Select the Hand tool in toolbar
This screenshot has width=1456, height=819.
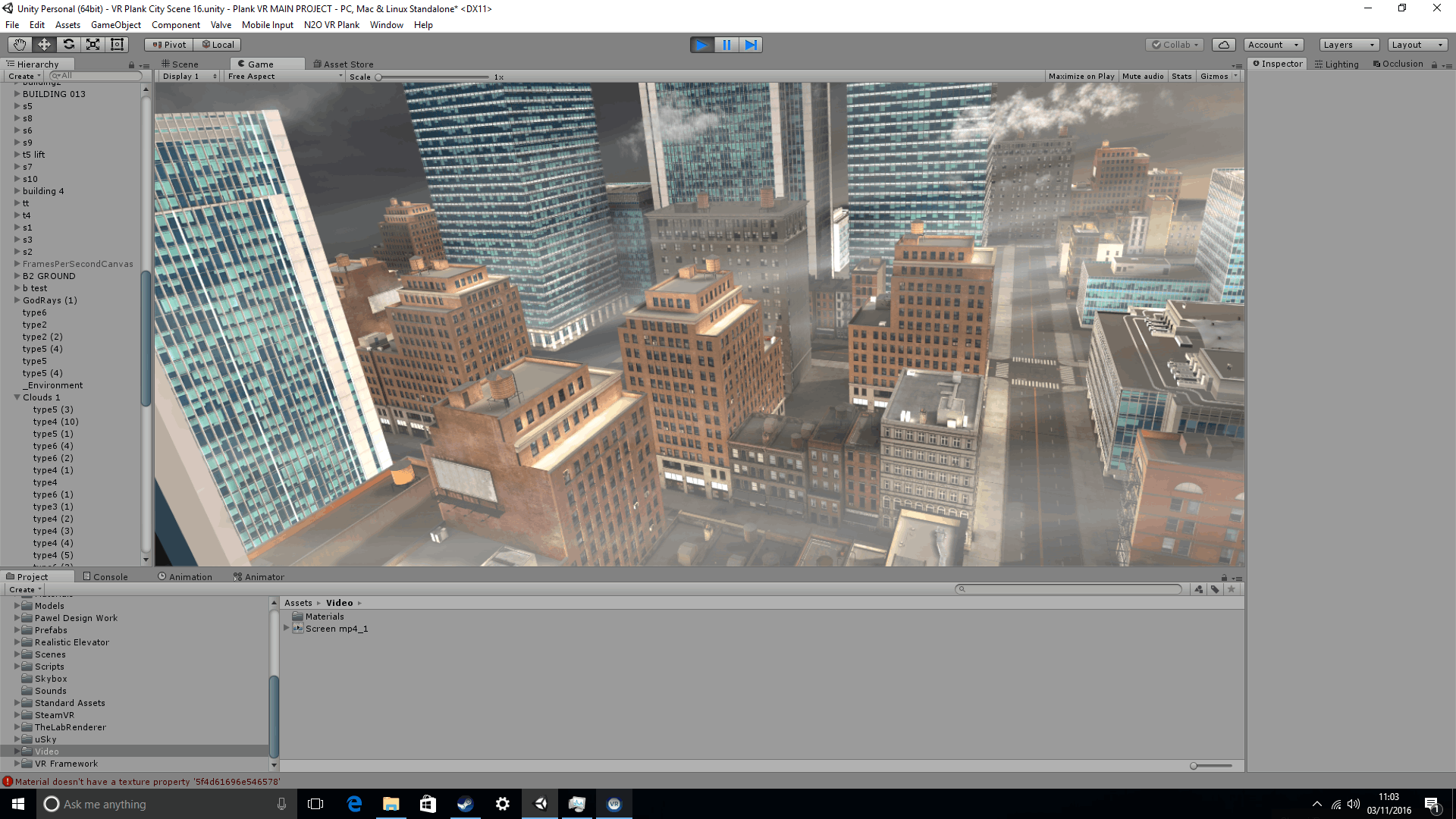[x=20, y=45]
